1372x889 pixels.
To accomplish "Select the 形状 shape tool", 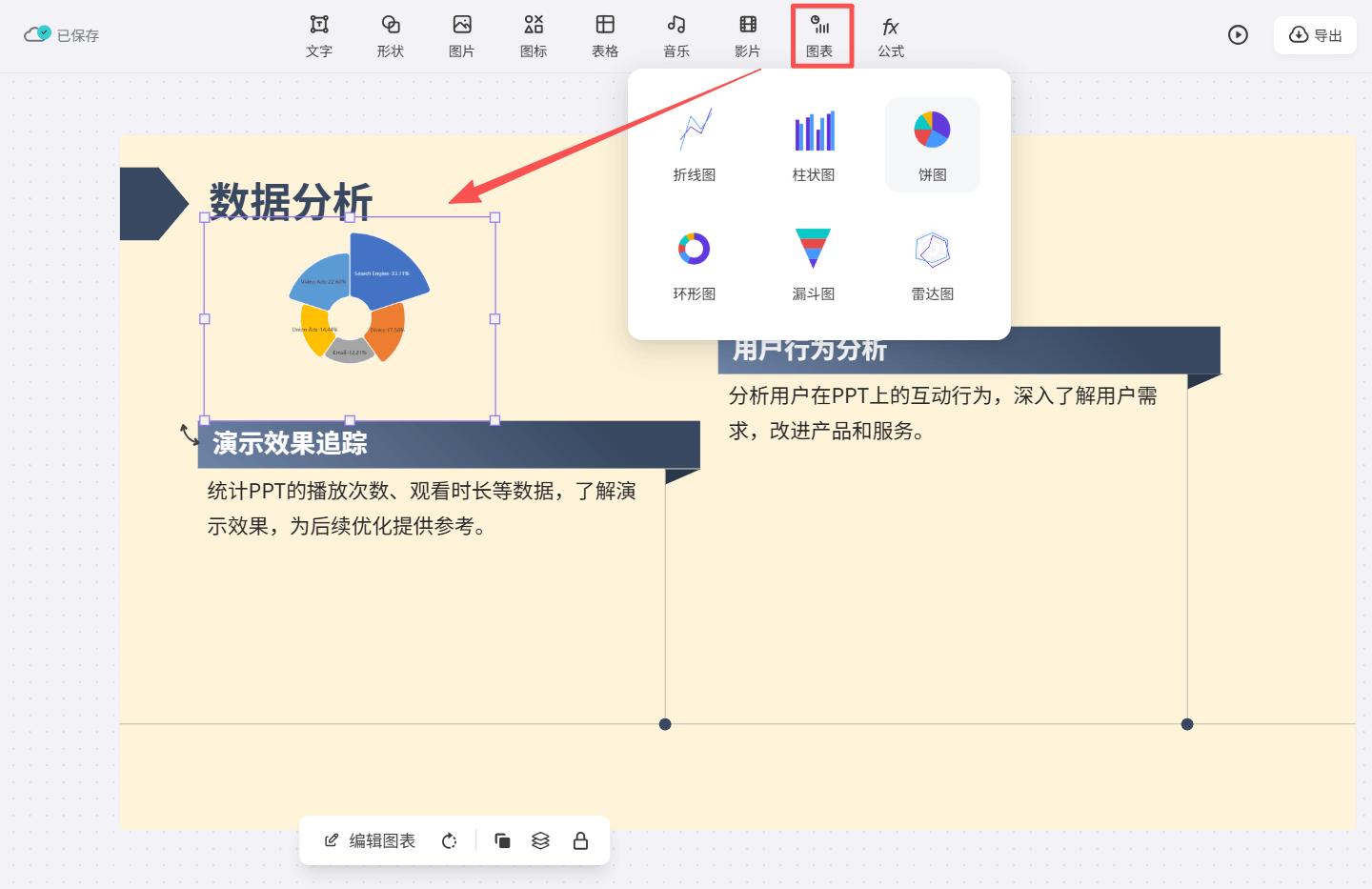I will point(391,35).
